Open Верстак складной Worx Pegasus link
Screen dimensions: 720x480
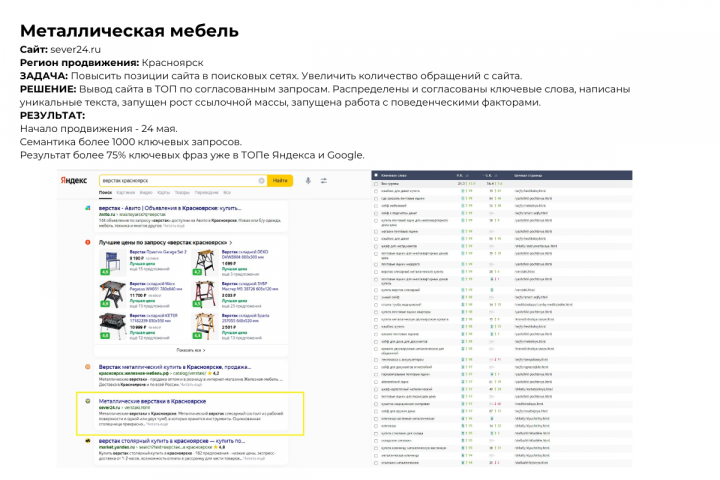tap(156, 287)
